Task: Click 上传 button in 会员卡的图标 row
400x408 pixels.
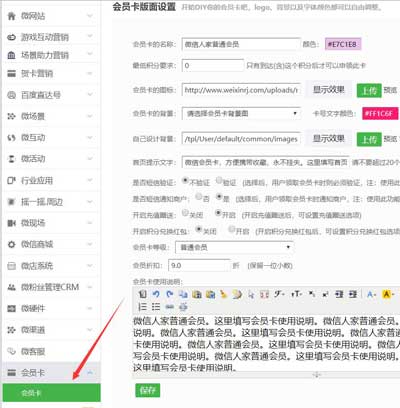Action: tap(369, 90)
